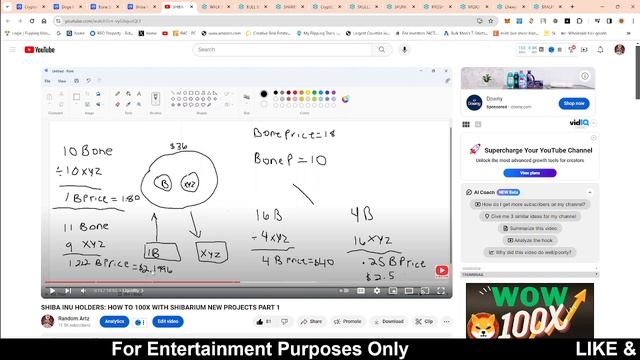The image size is (640, 360).
Task: Ask how to get more subscribers
Action: coord(529,204)
